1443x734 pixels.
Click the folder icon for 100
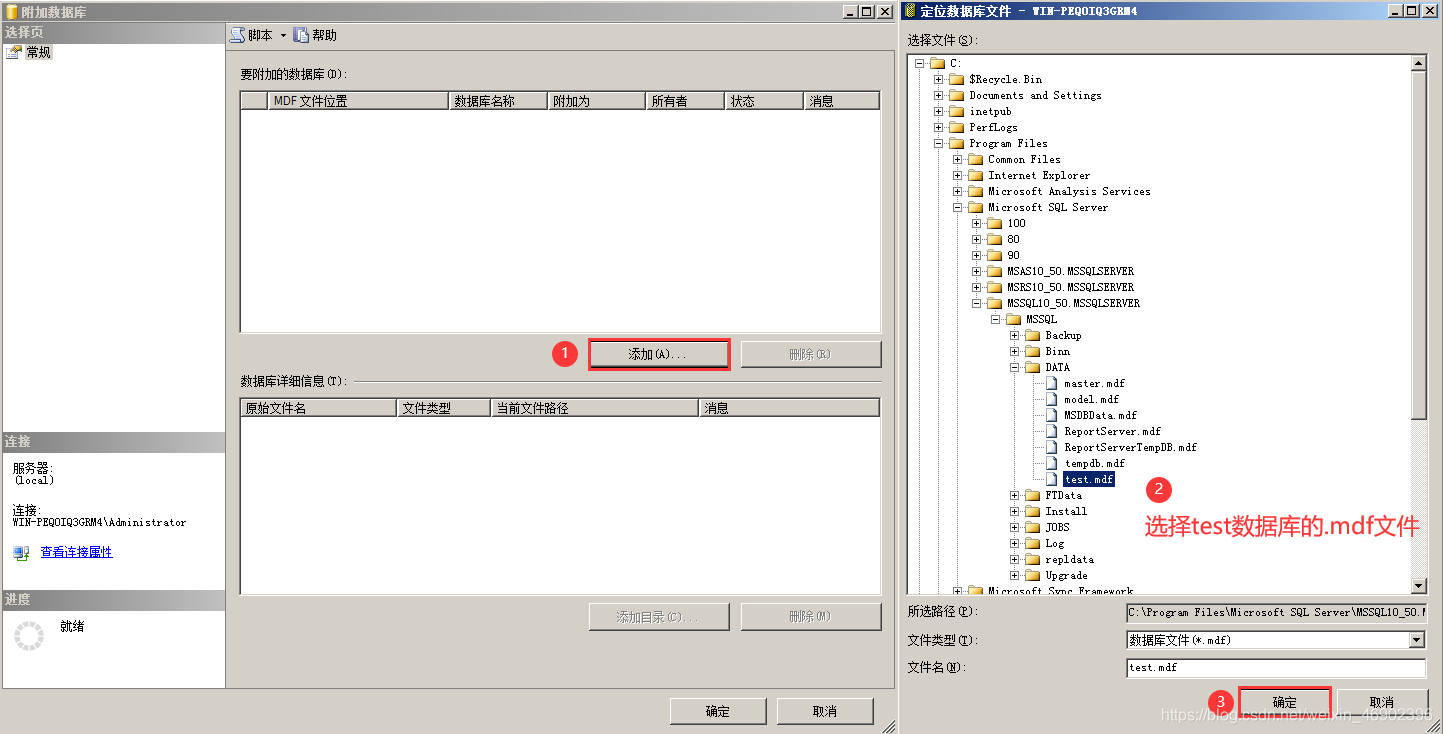(x=994, y=223)
